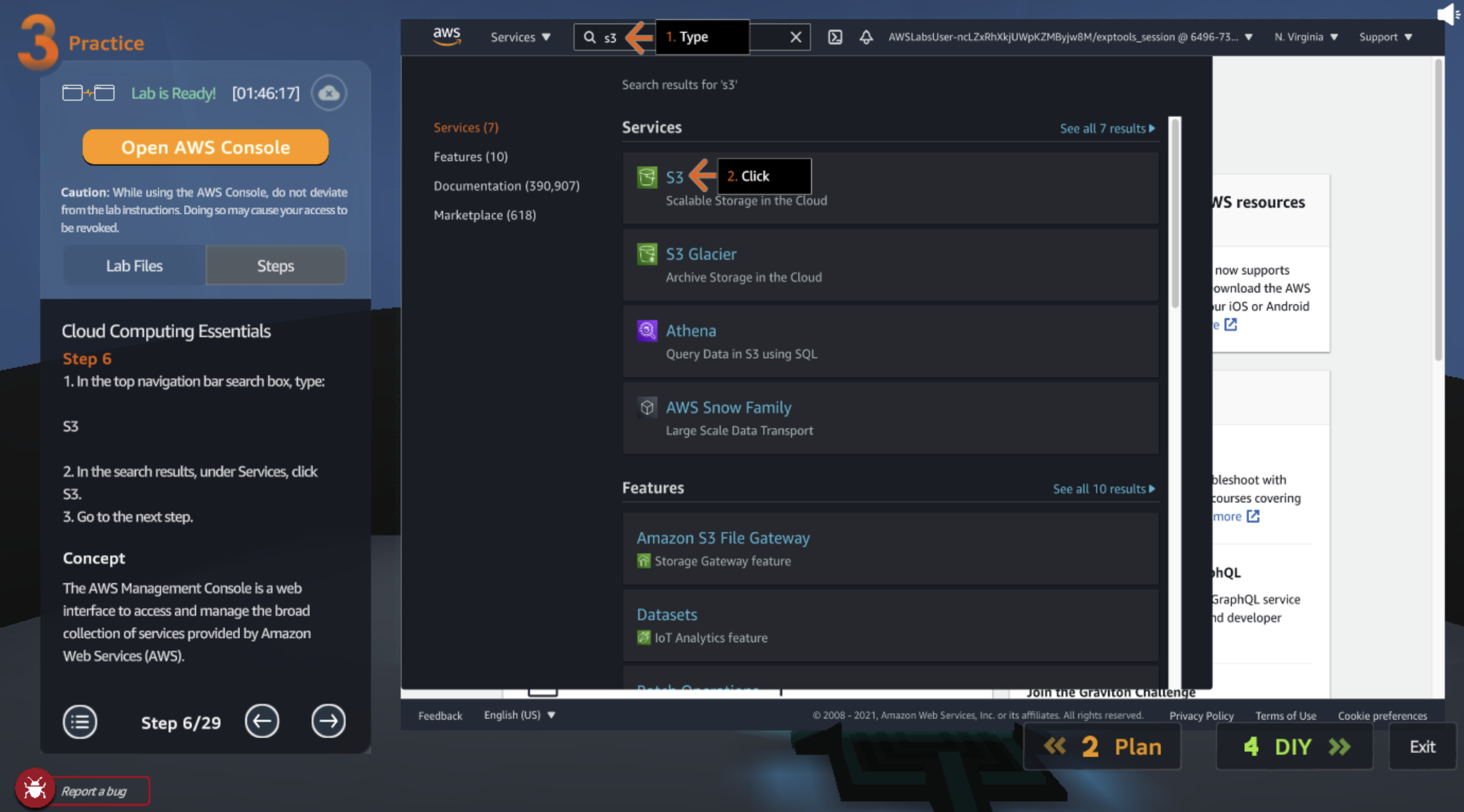Toggle the sound speaker icon
1464x812 pixels.
pos(1447,14)
